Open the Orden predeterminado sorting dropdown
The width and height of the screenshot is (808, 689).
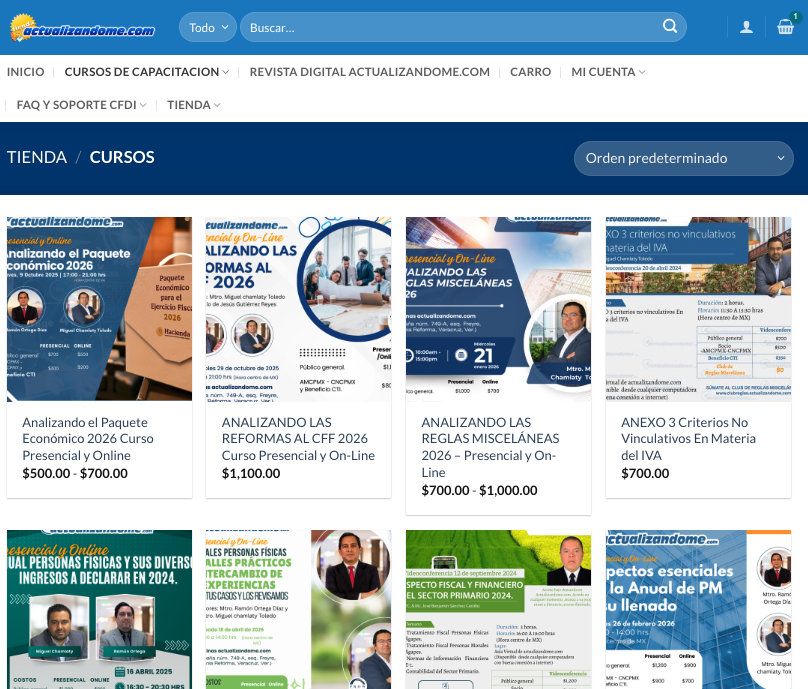[x=683, y=158]
